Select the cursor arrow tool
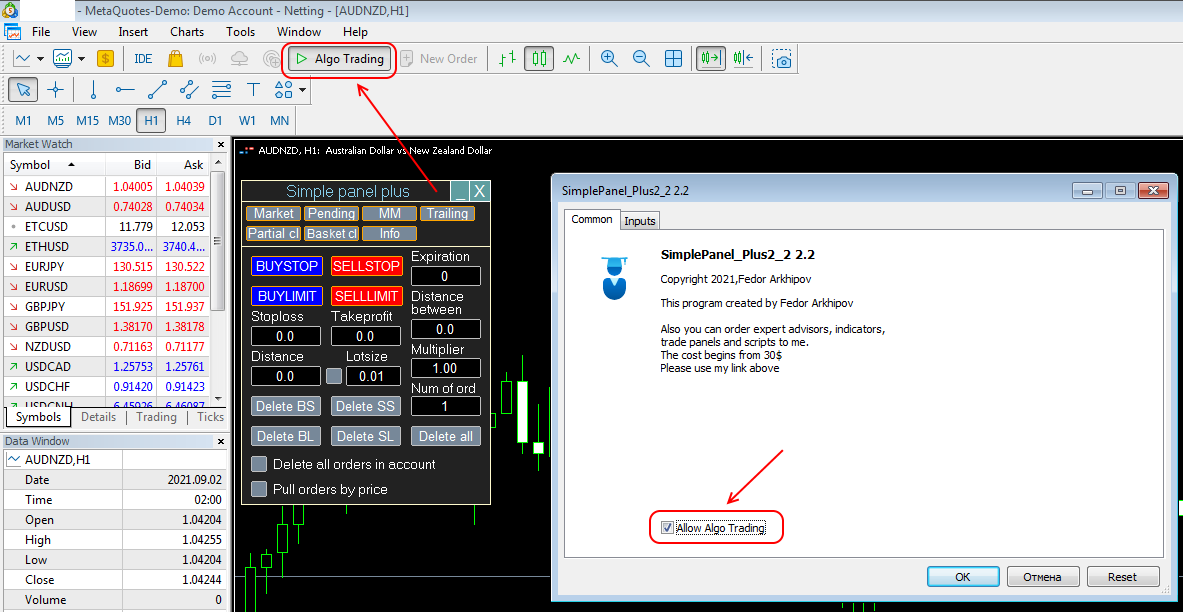This screenshot has height=612, width=1183. (x=23, y=90)
